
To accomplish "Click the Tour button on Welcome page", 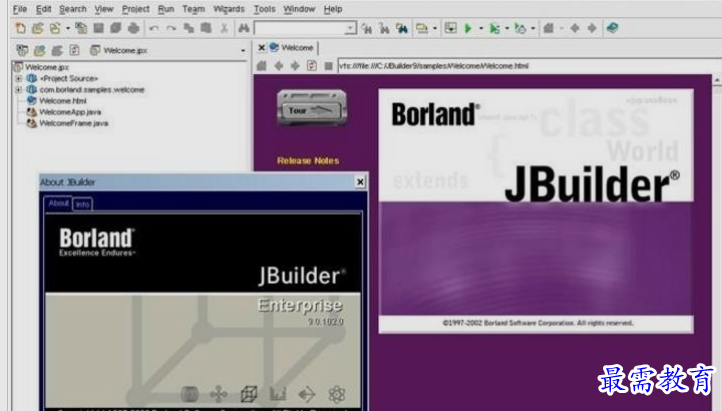I will pos(312,108).
